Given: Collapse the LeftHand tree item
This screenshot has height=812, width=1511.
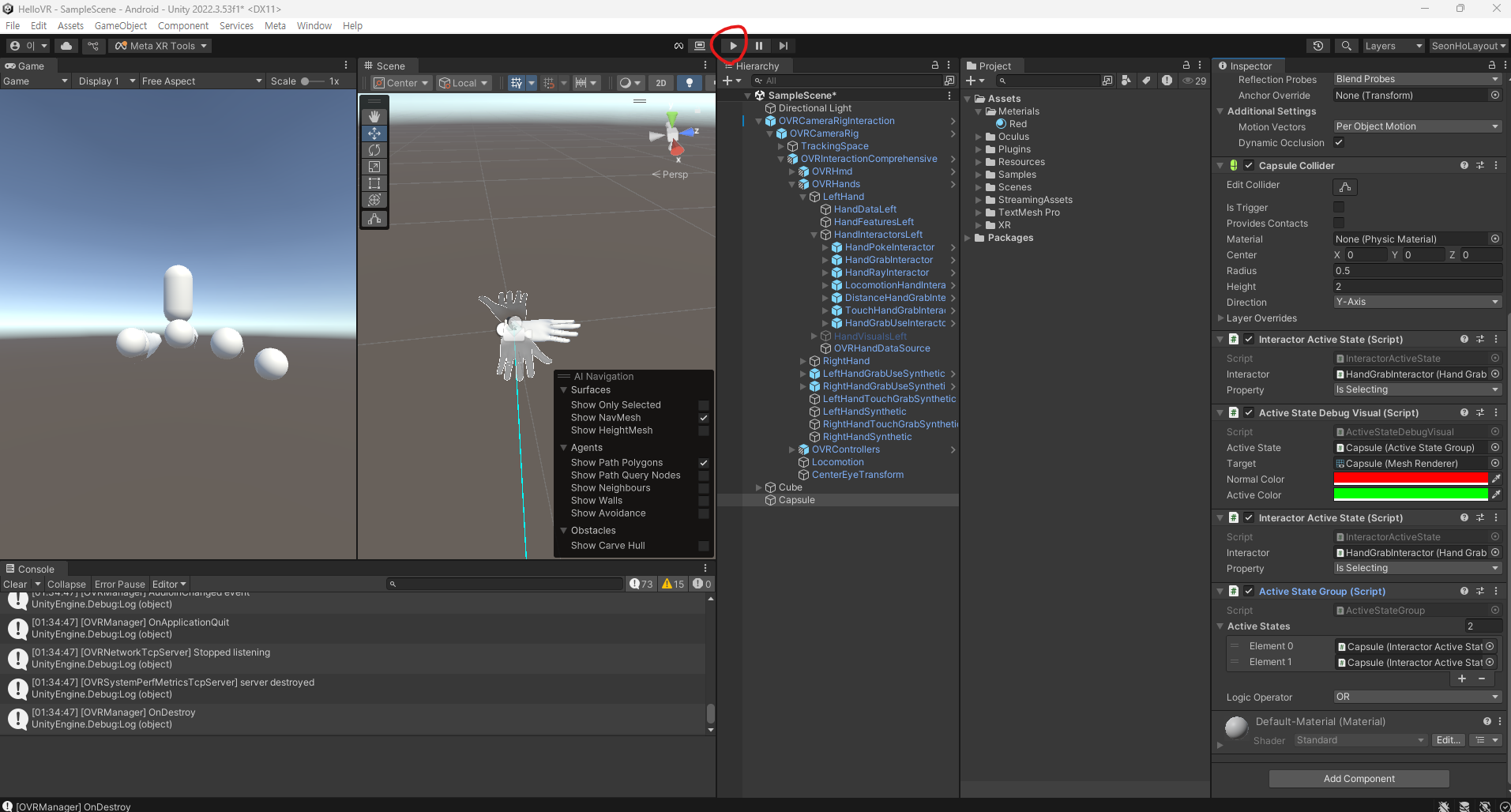Looking at the screenshot, I should [x=803, y=197].
